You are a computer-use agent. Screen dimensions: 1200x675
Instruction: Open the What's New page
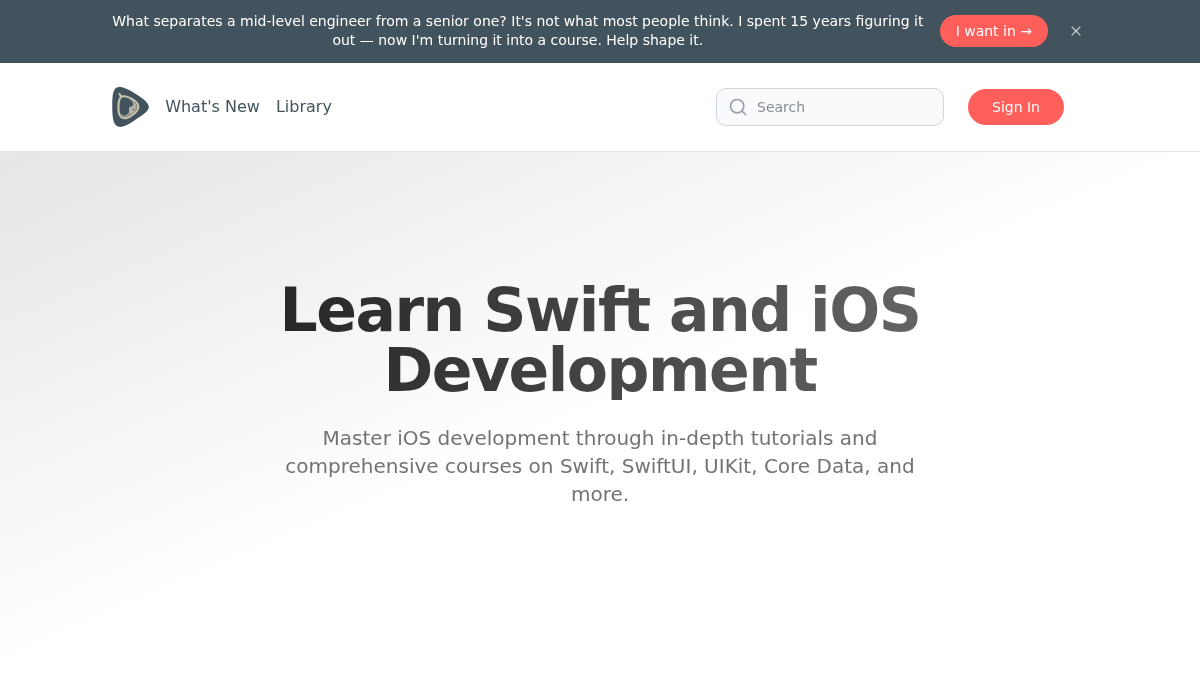click(x=212, y=107)
